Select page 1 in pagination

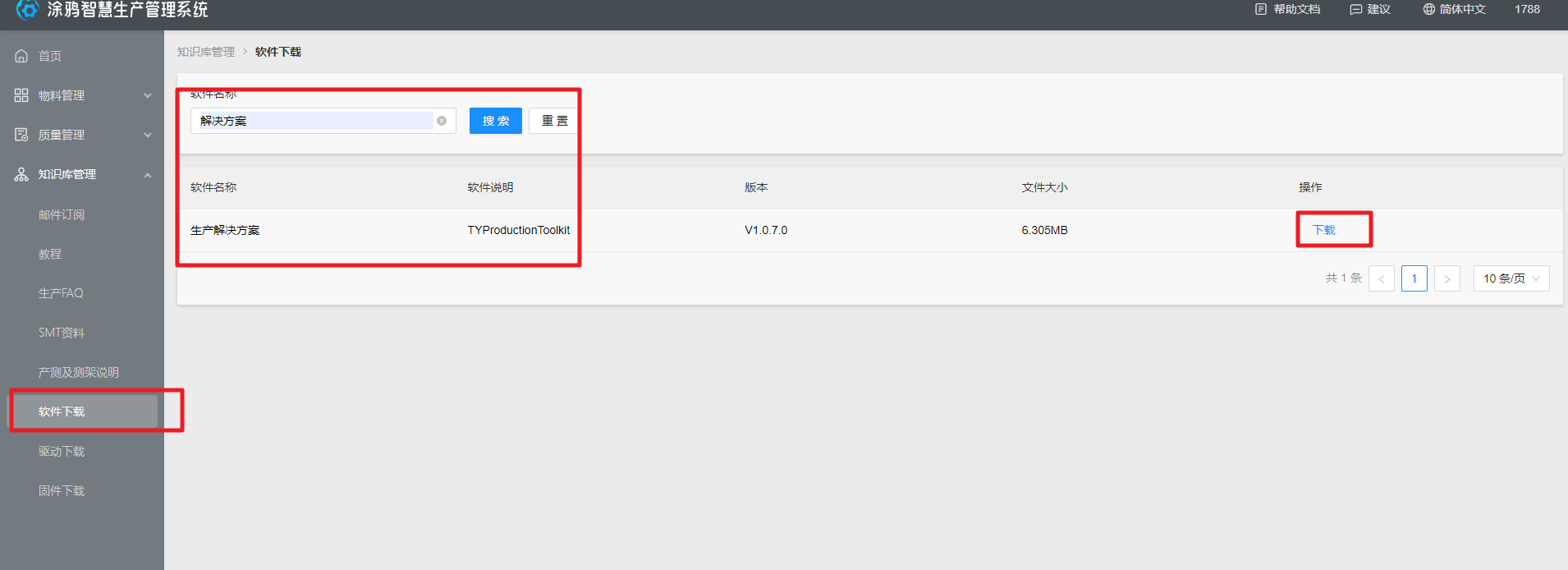point(1414,278)
